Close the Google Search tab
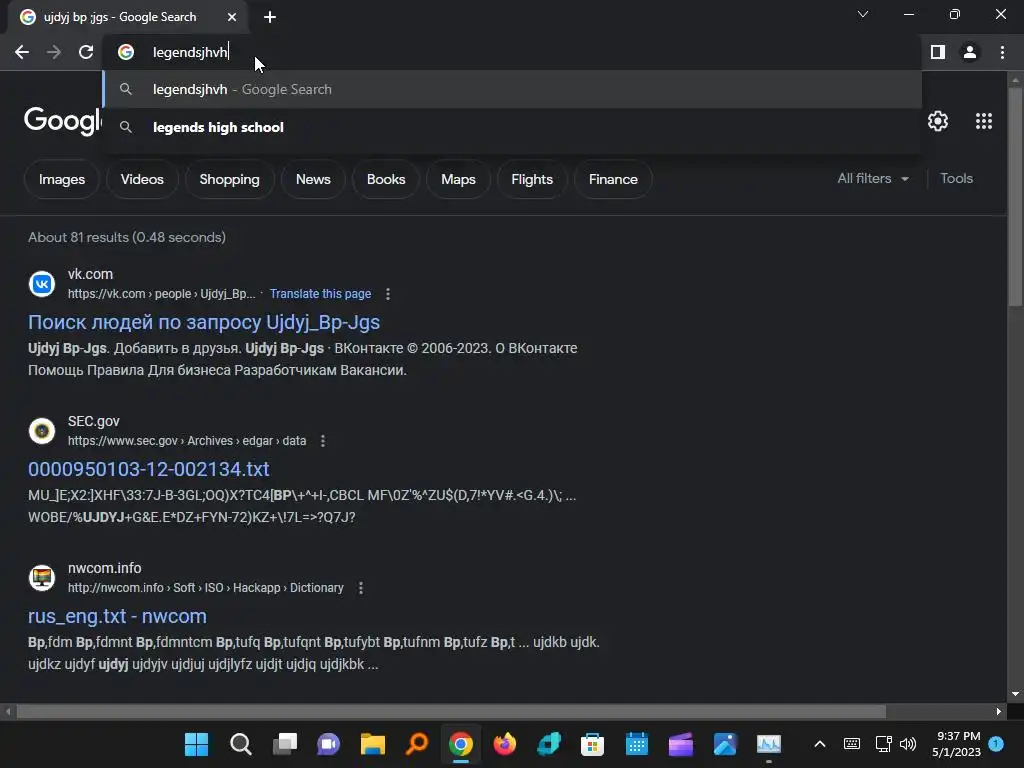The image size is (1024, 768). tap(232, 17)
